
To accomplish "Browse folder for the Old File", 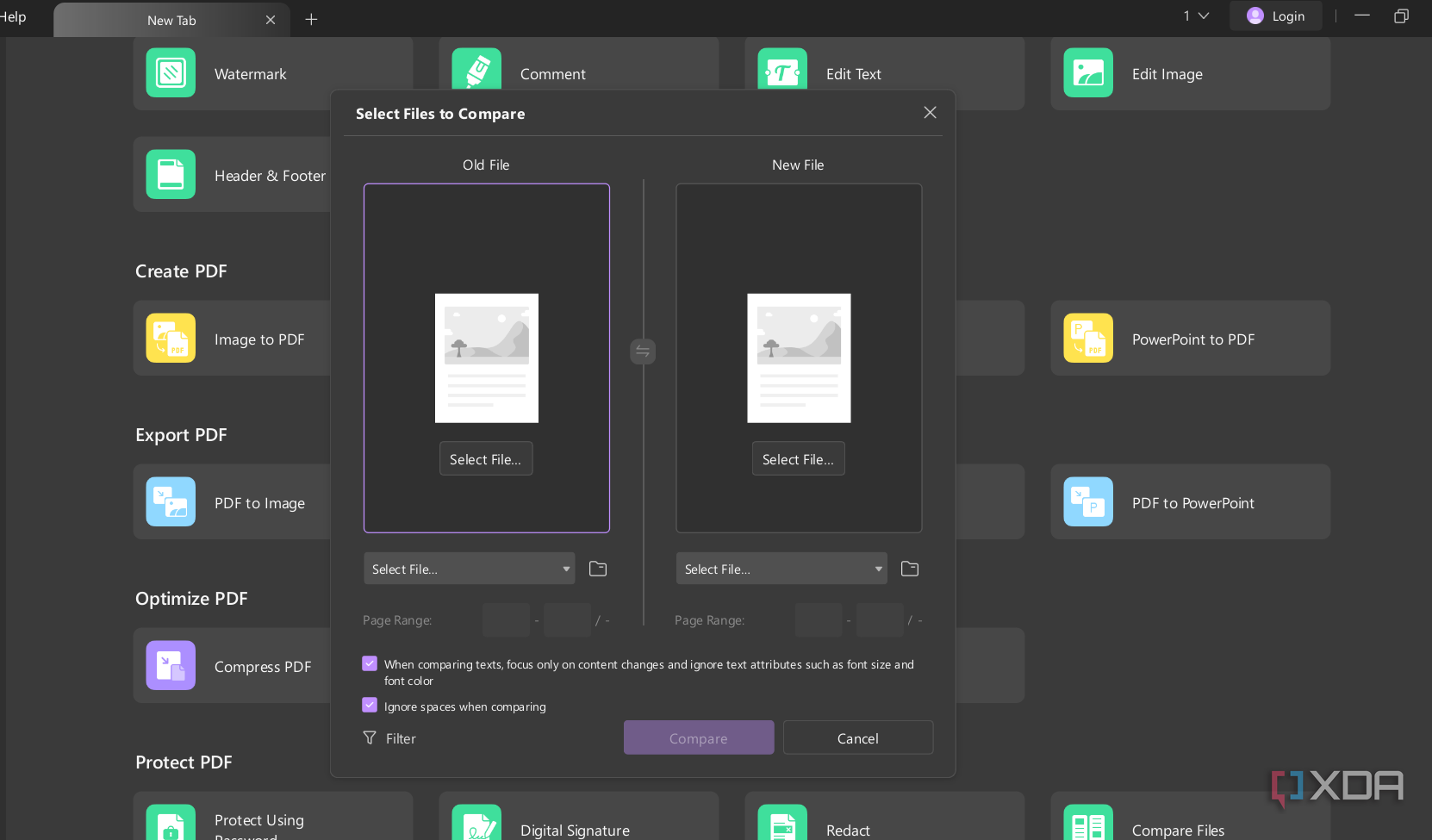I will click(x=598, y=569).
